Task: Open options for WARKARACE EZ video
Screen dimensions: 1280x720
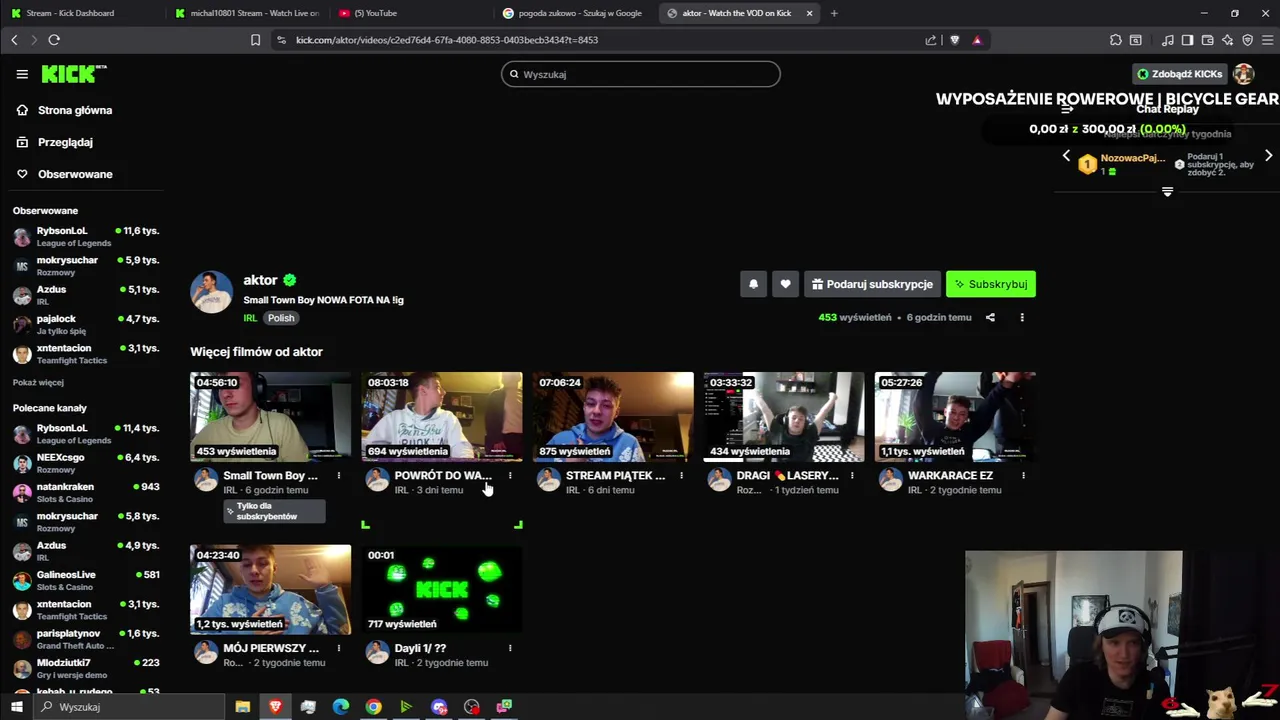Action: (1023, 476)
